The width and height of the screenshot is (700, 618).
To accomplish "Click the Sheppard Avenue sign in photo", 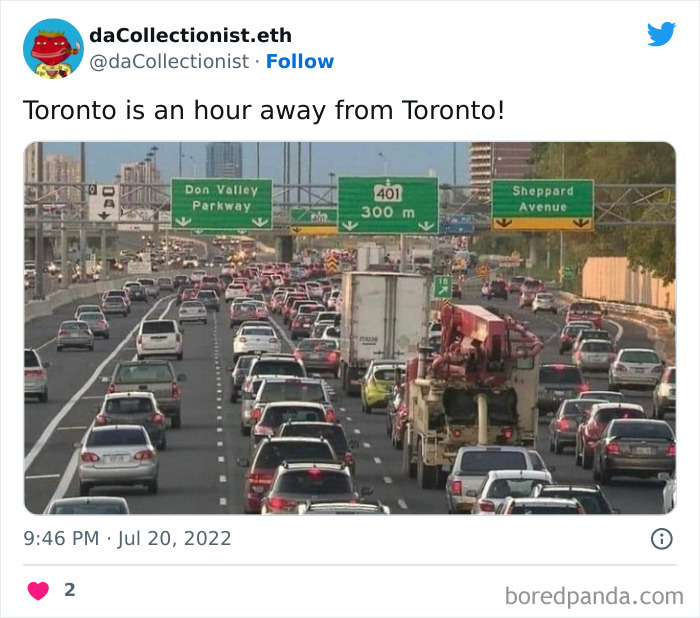I will click(542, 205).
